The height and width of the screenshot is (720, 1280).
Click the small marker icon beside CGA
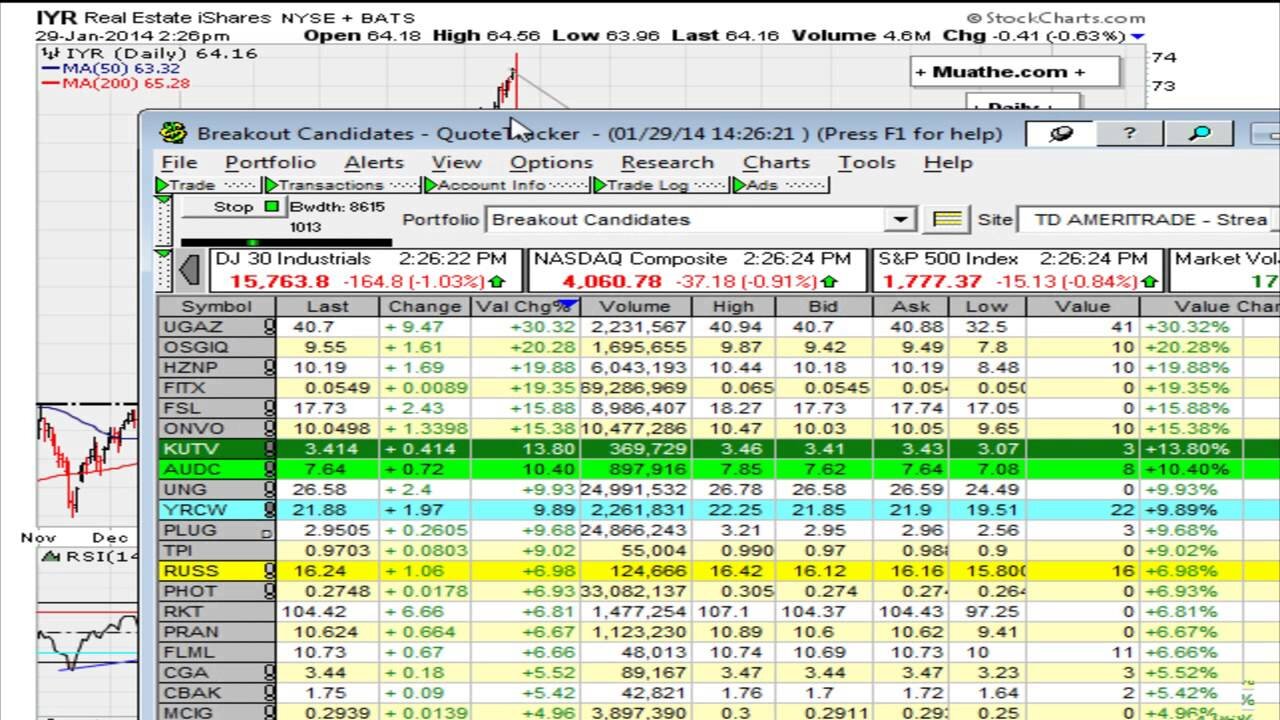point(269,672)
